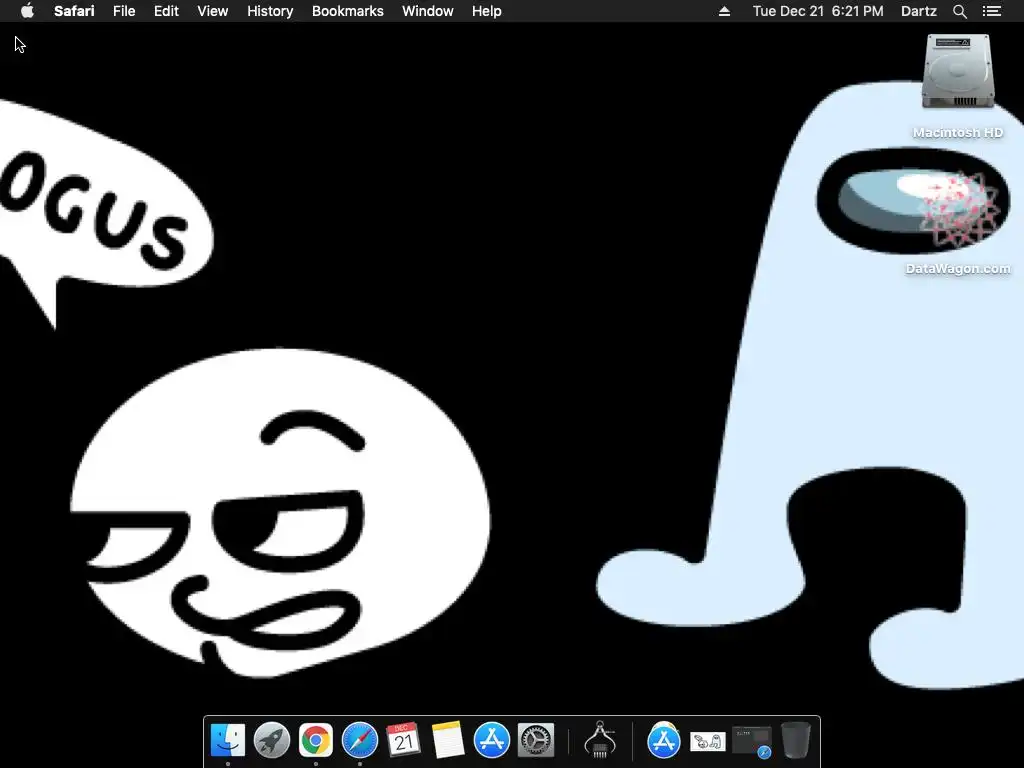Open the View menu
The image size is (1024, 768).
[x=213, y=11]
